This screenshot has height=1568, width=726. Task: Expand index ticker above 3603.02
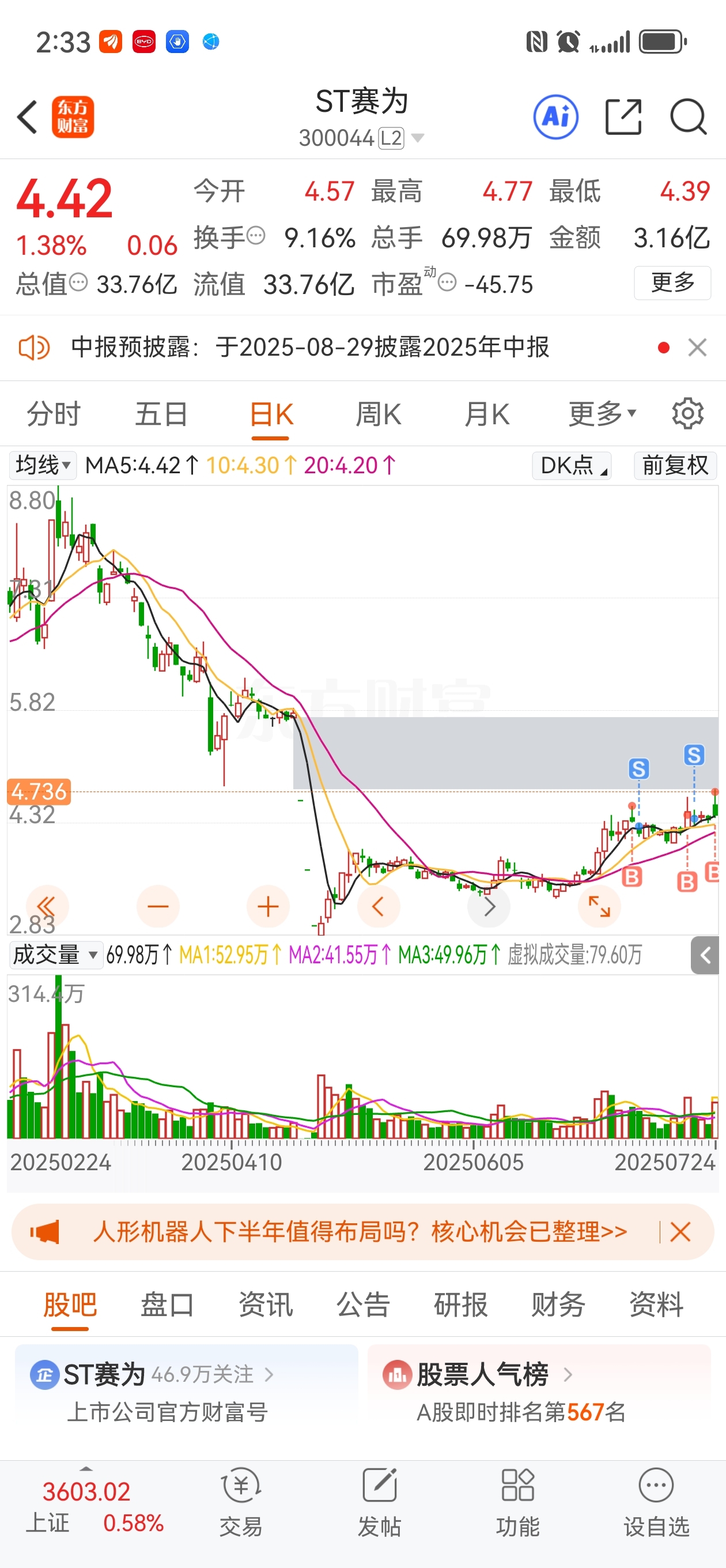pos(86,1469)
